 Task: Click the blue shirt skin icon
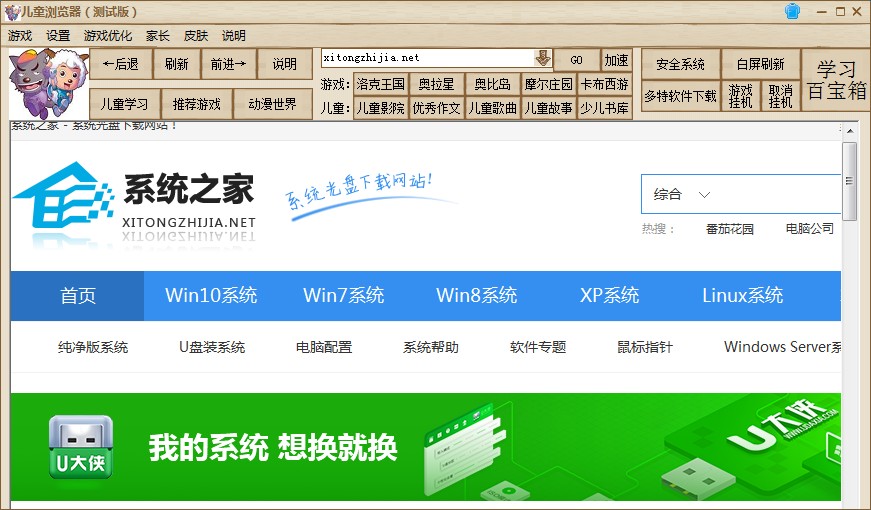(792, 11)
